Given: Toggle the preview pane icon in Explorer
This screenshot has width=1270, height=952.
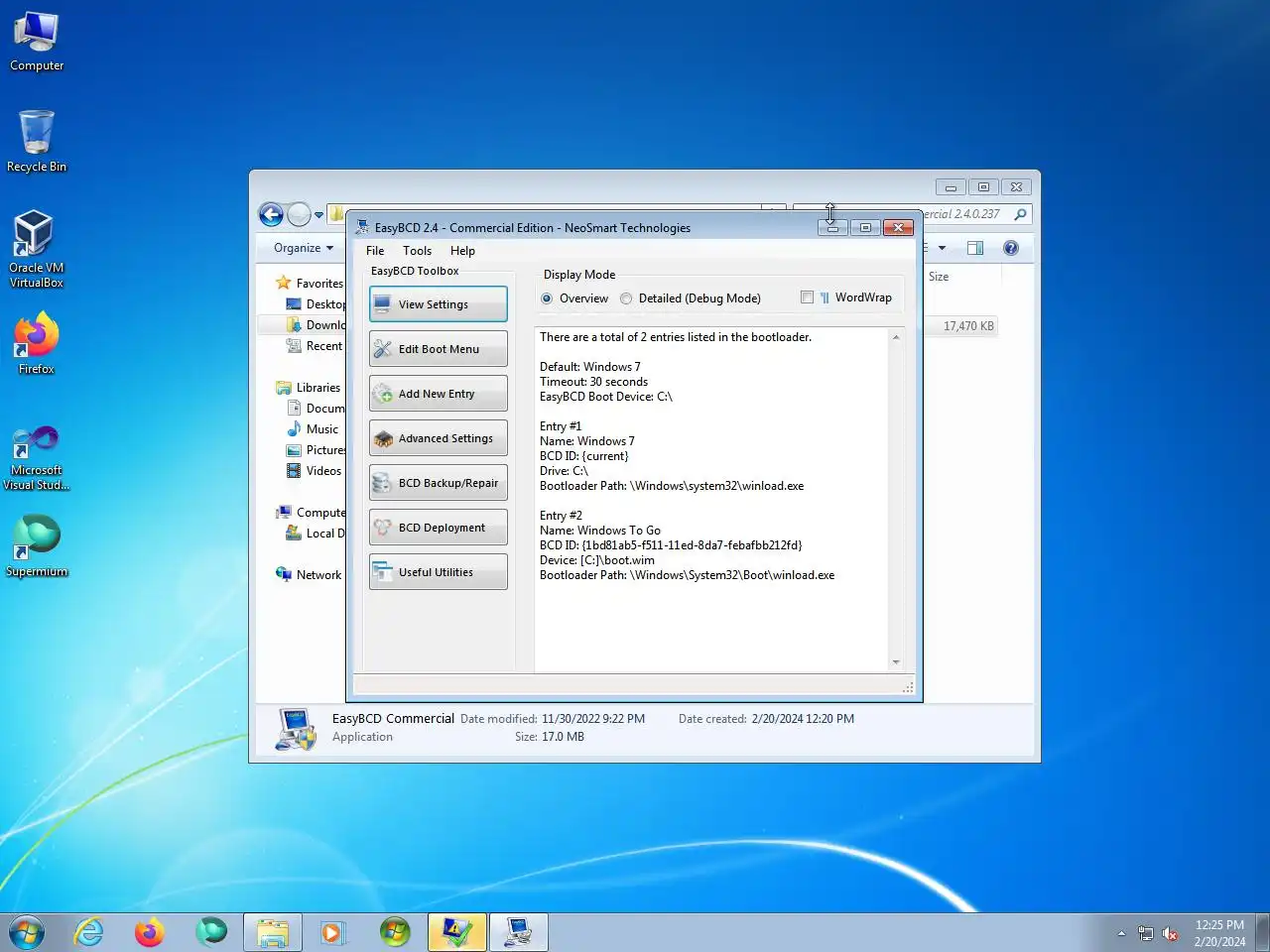Looking at the screenshot, I should (975, 248).
